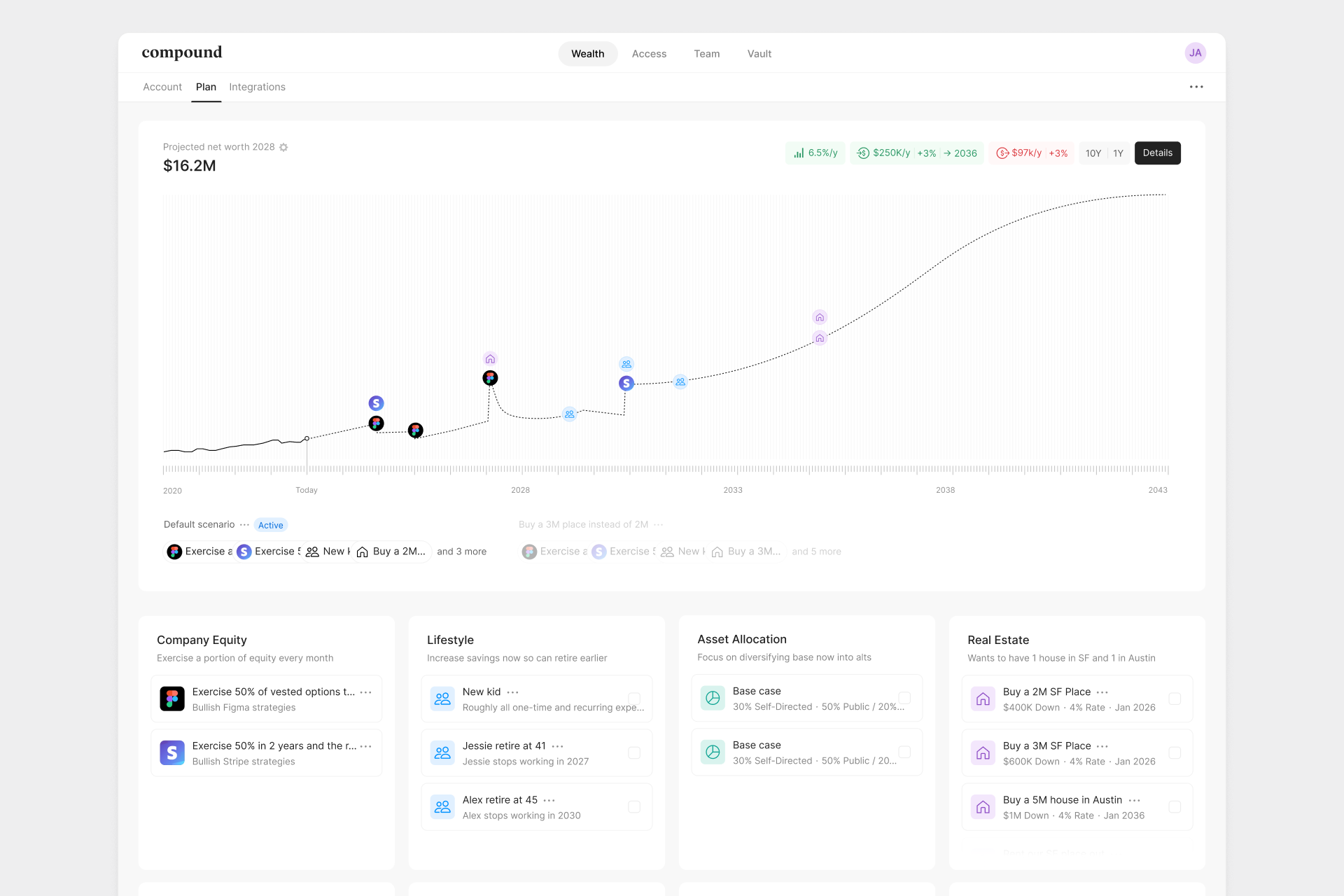Open options for Exercise 50% in 2 years
Screen dimensions: 1344x896
365,746
